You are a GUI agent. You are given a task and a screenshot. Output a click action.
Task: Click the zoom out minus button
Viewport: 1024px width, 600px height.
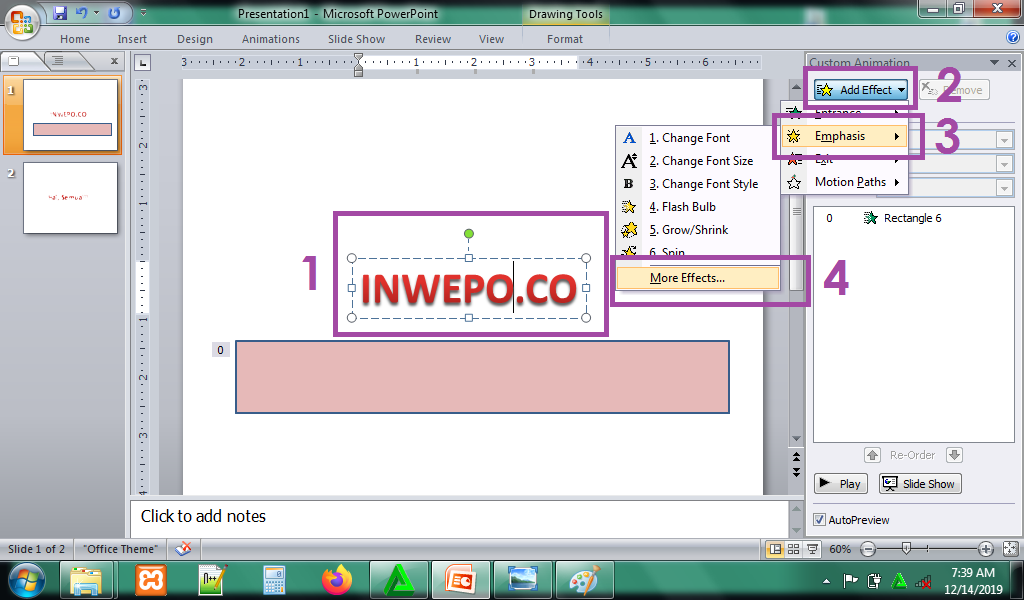pos(868,549)
